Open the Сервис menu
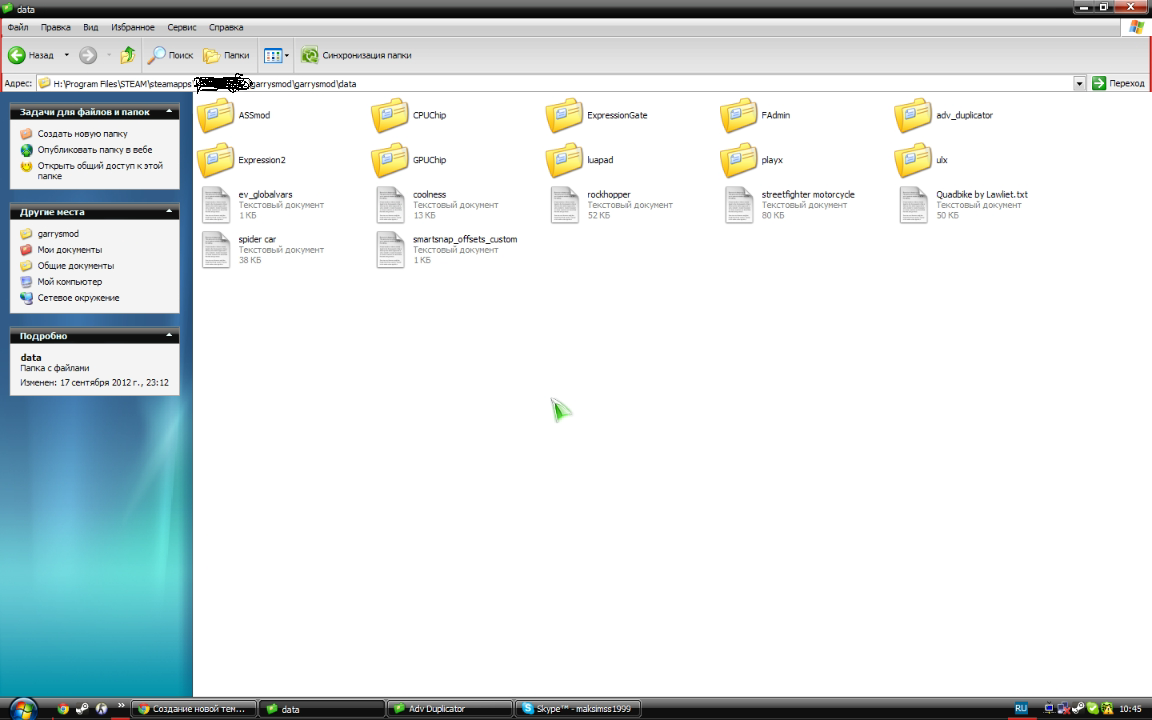1152x720 pixels. point(181,27)
